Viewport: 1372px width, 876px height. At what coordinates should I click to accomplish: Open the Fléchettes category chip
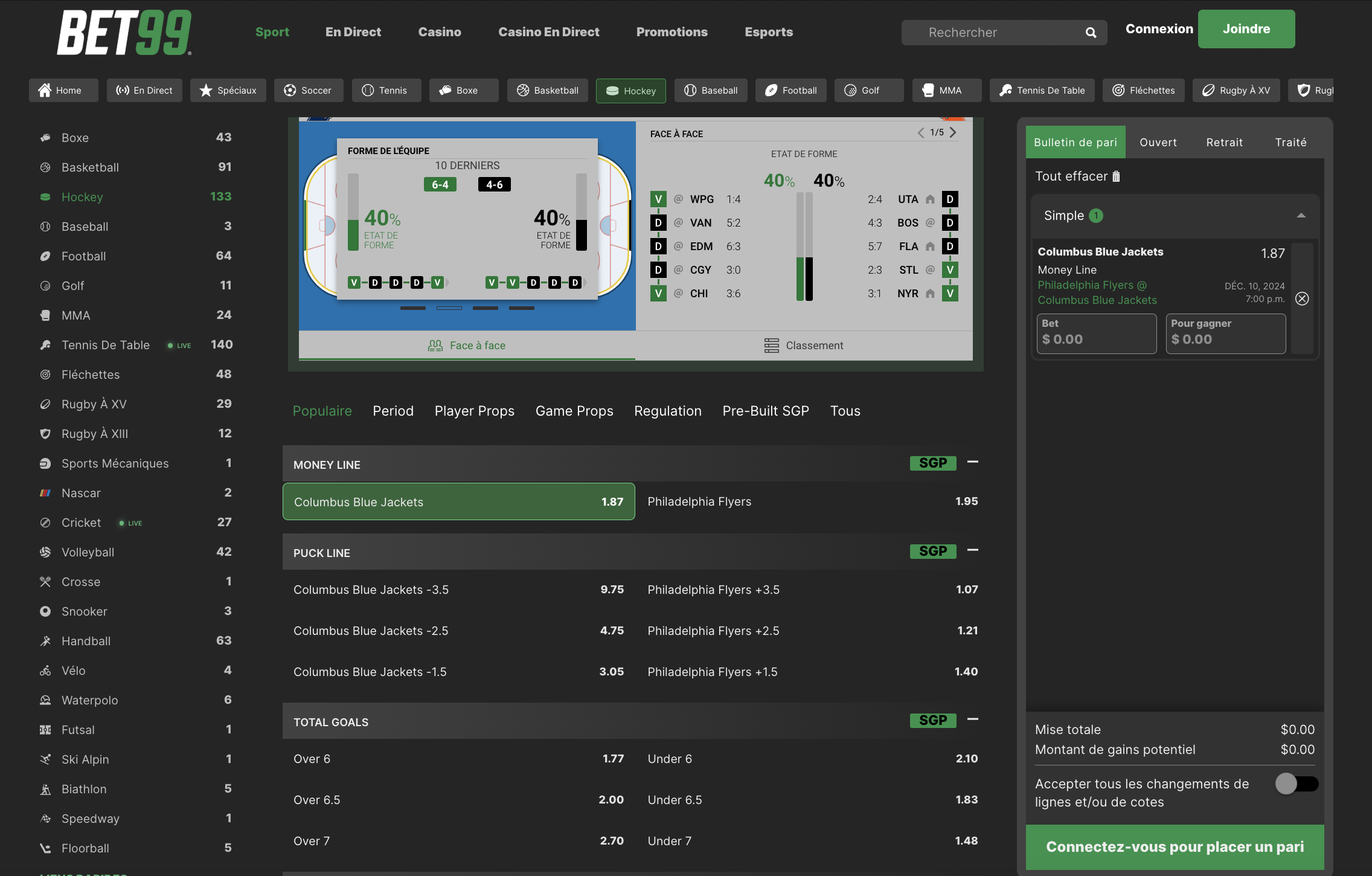click(1144, 91)
